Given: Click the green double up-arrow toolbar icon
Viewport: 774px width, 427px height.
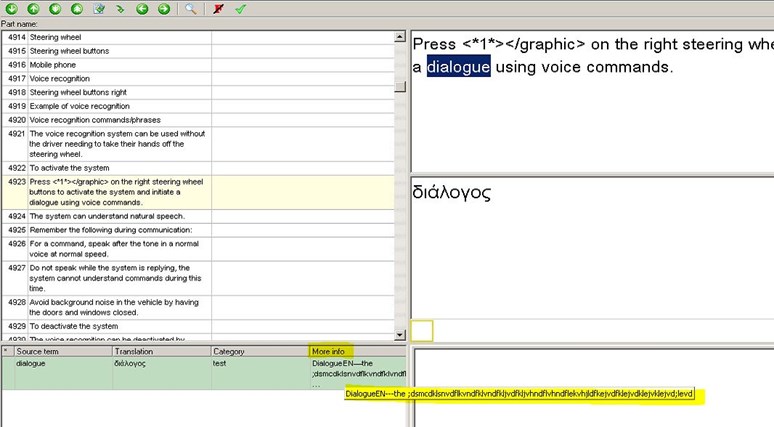Looking at the screenshot, I should (x=77, y=8).
